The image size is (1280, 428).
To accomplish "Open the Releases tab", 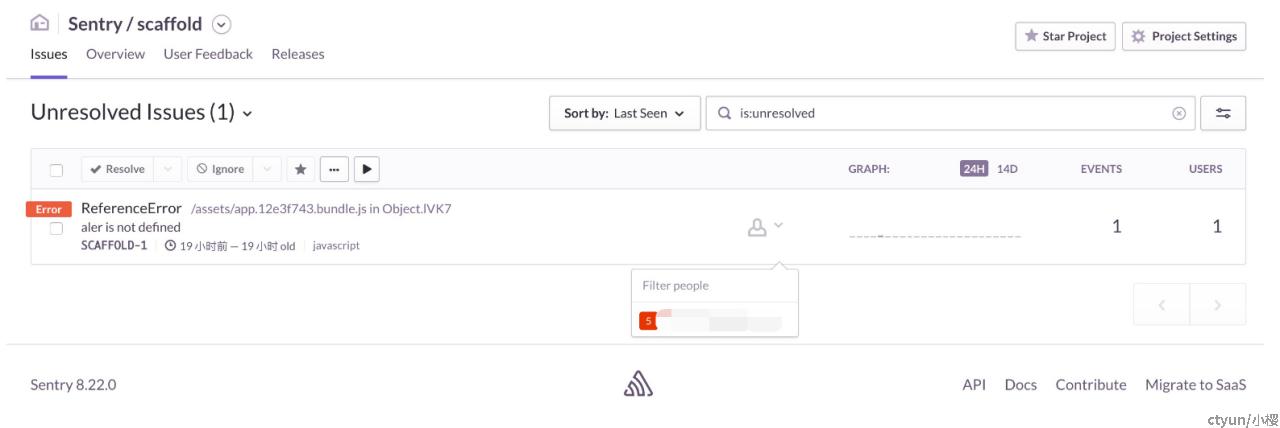I will [x=298, y=54].
